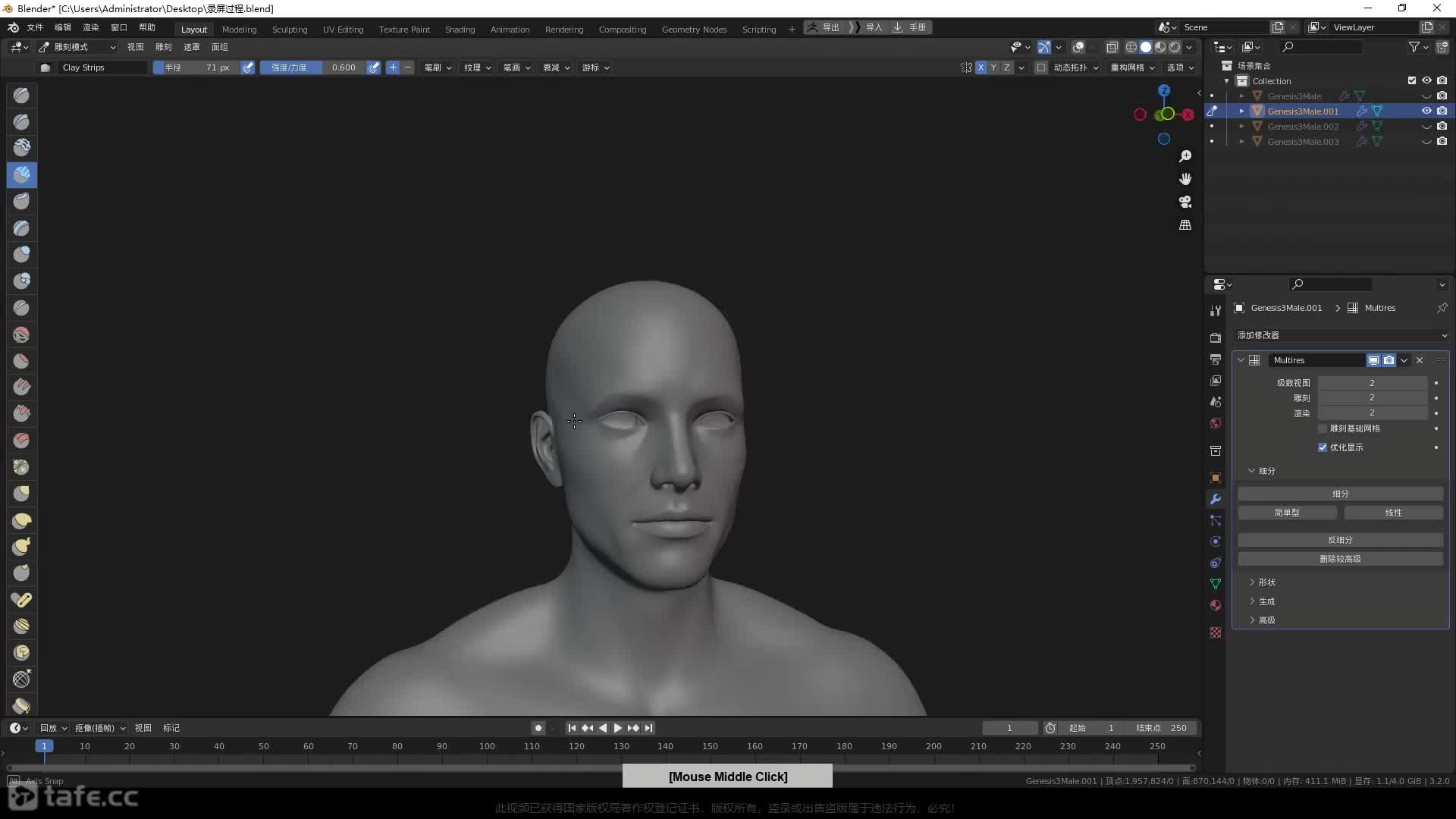This screenshot has width=1456, height=819.
Task: Toggle Collection exclude checkbox in outliner
Action: 1412,80
